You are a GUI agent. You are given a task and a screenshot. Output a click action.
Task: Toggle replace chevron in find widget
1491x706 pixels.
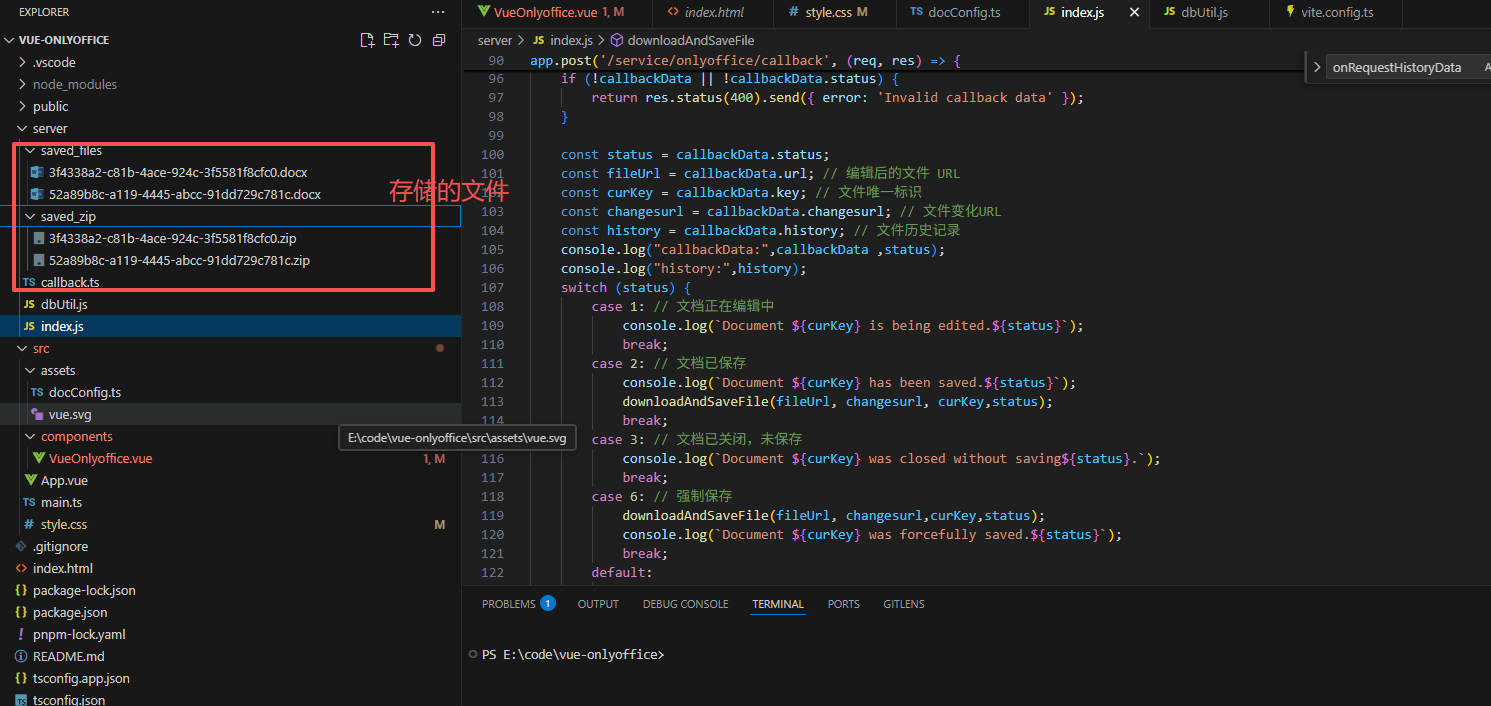(x=1317, y=68)
